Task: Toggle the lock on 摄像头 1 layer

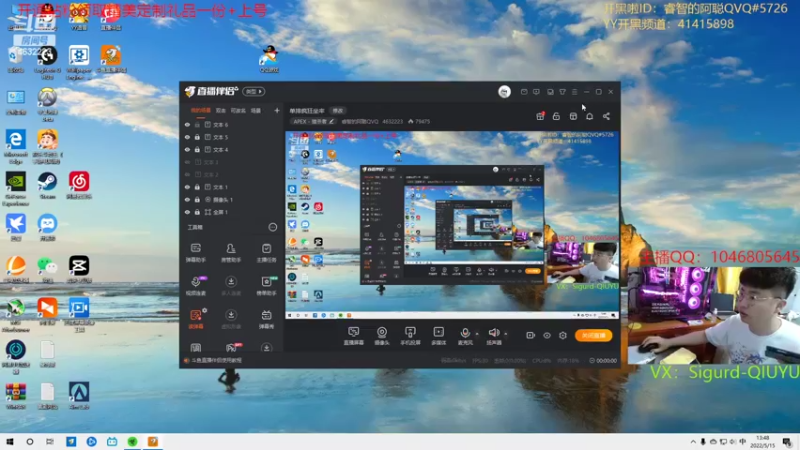Action: click(x=197, y=199)
